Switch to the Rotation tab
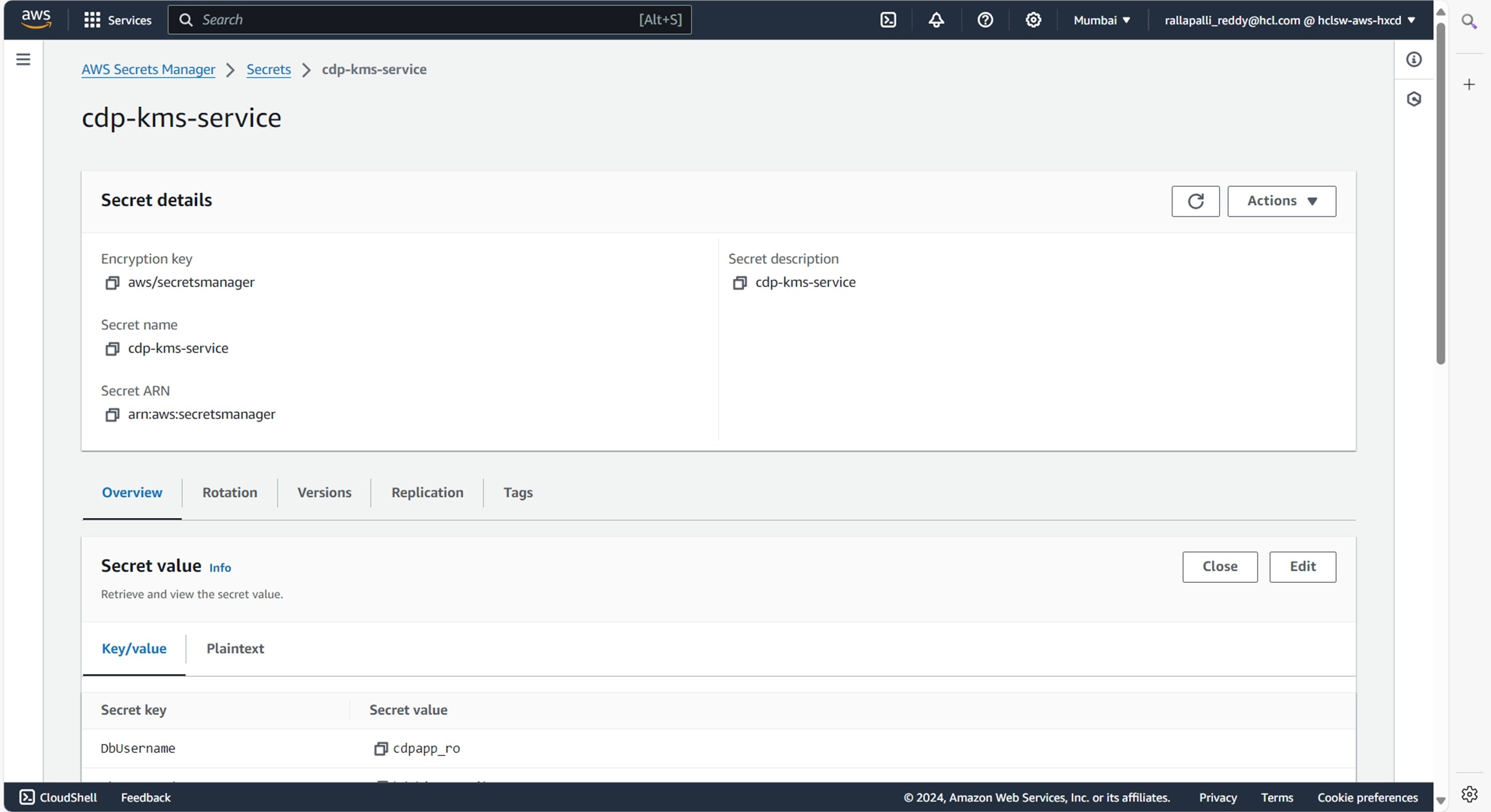 (x=229, y=492)
